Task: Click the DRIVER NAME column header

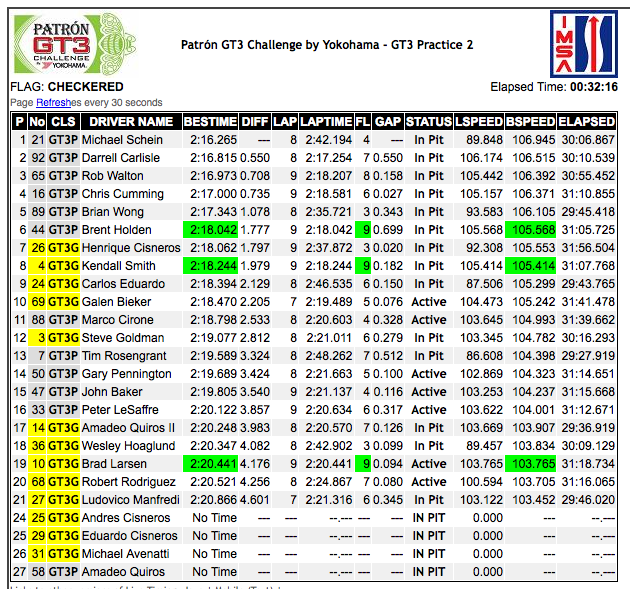Action: pyautogui.click(x=131, y=121)
